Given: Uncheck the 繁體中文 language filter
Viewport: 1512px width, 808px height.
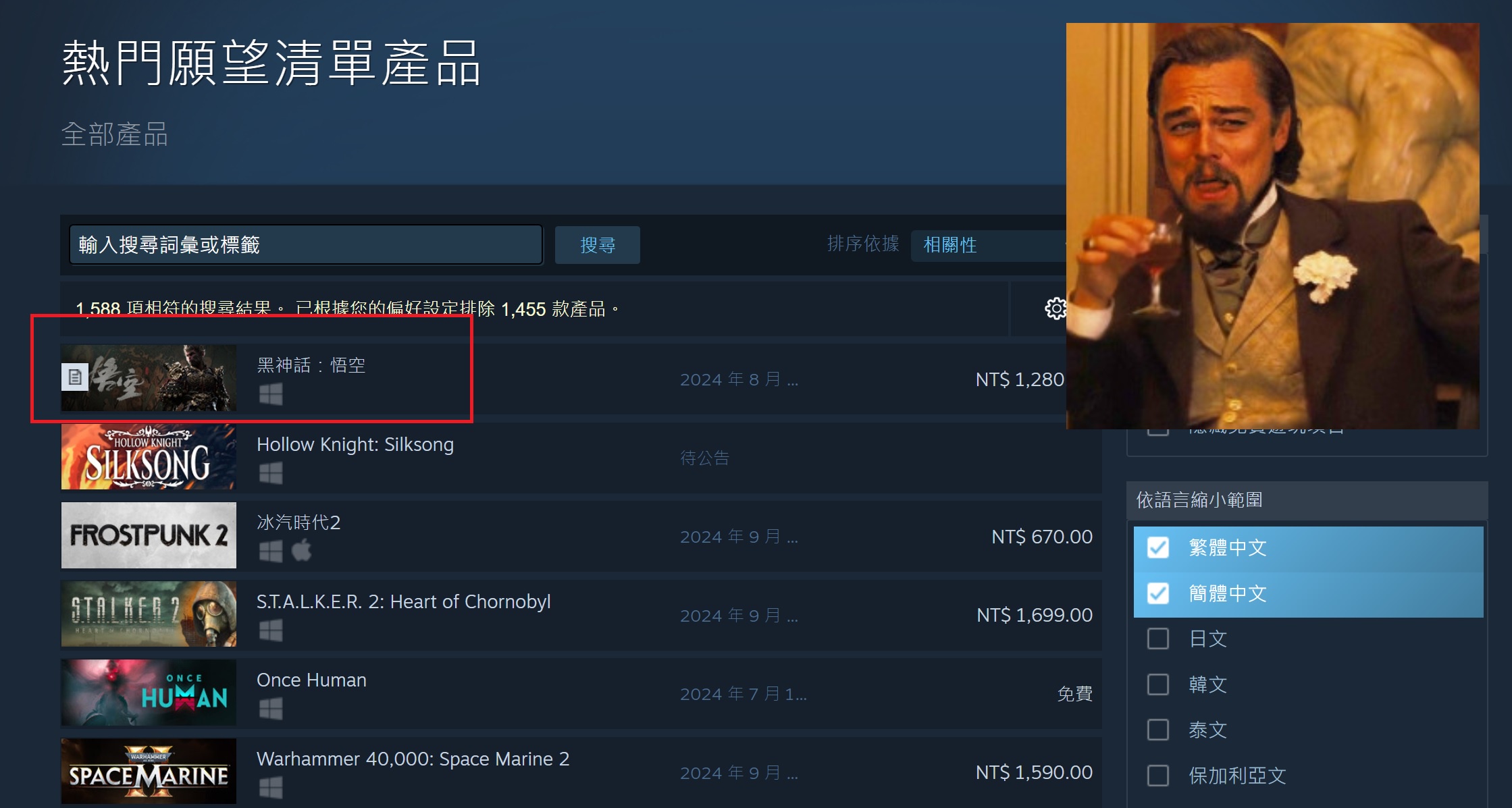Looking at the screenshot, I should point(1157,547).
